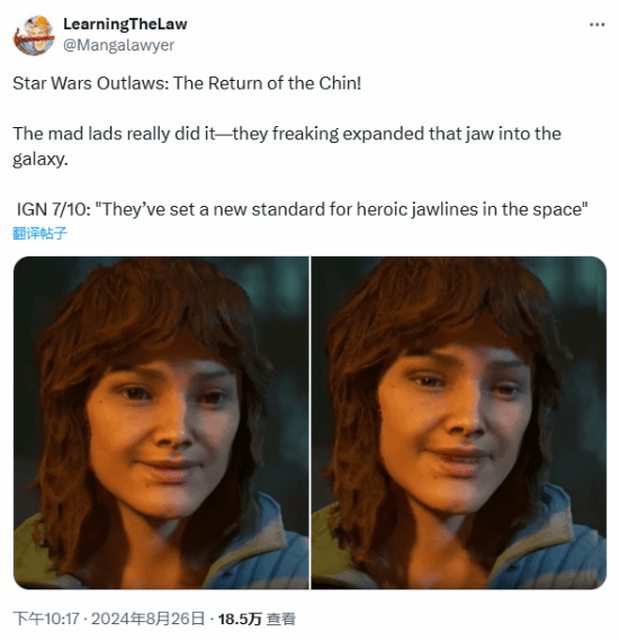Click 'heroic jawlines in the space' text
Viewport: 619px width, 640px height.
(472, 209)
